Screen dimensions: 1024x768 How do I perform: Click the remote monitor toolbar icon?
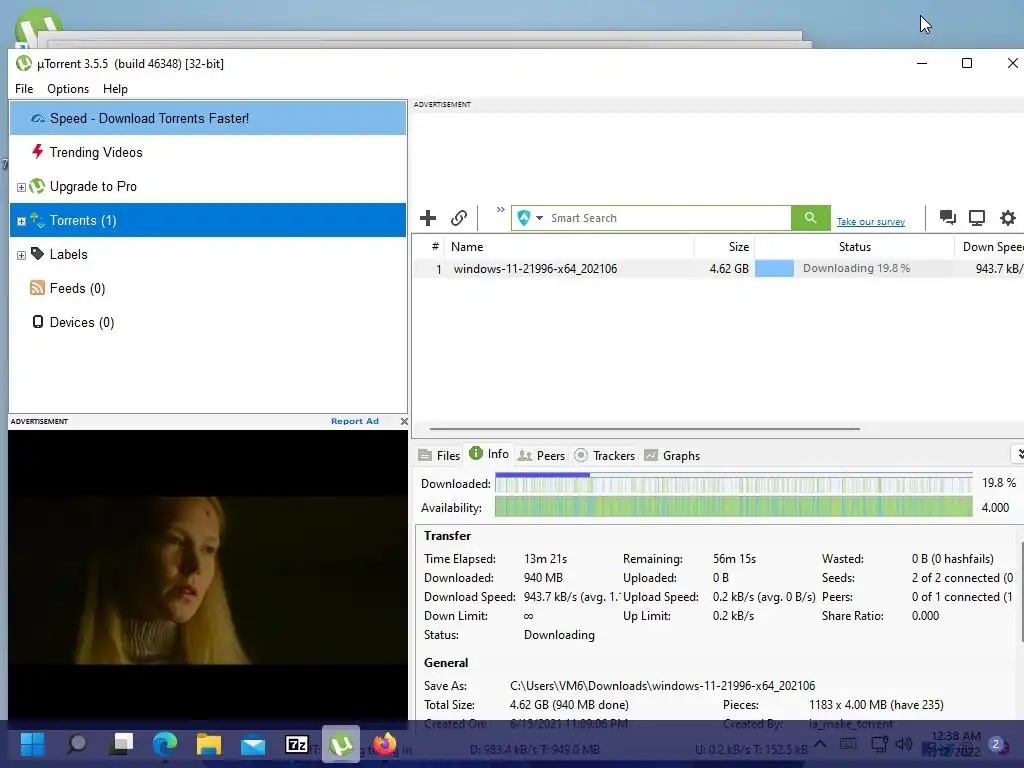click(x=977, y=217)
